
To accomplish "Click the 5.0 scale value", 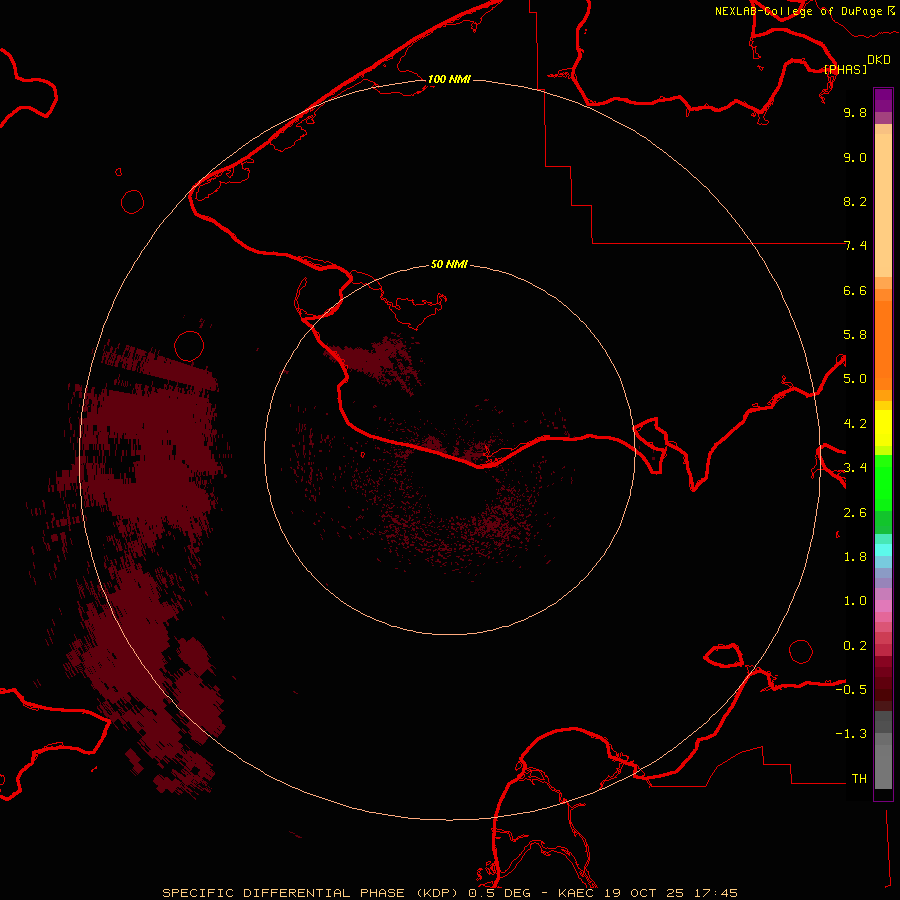I will click(855, 379).
